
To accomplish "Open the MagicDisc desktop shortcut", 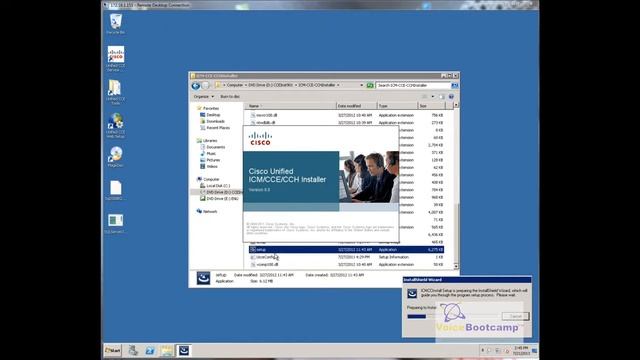I will tap(116, 156).
